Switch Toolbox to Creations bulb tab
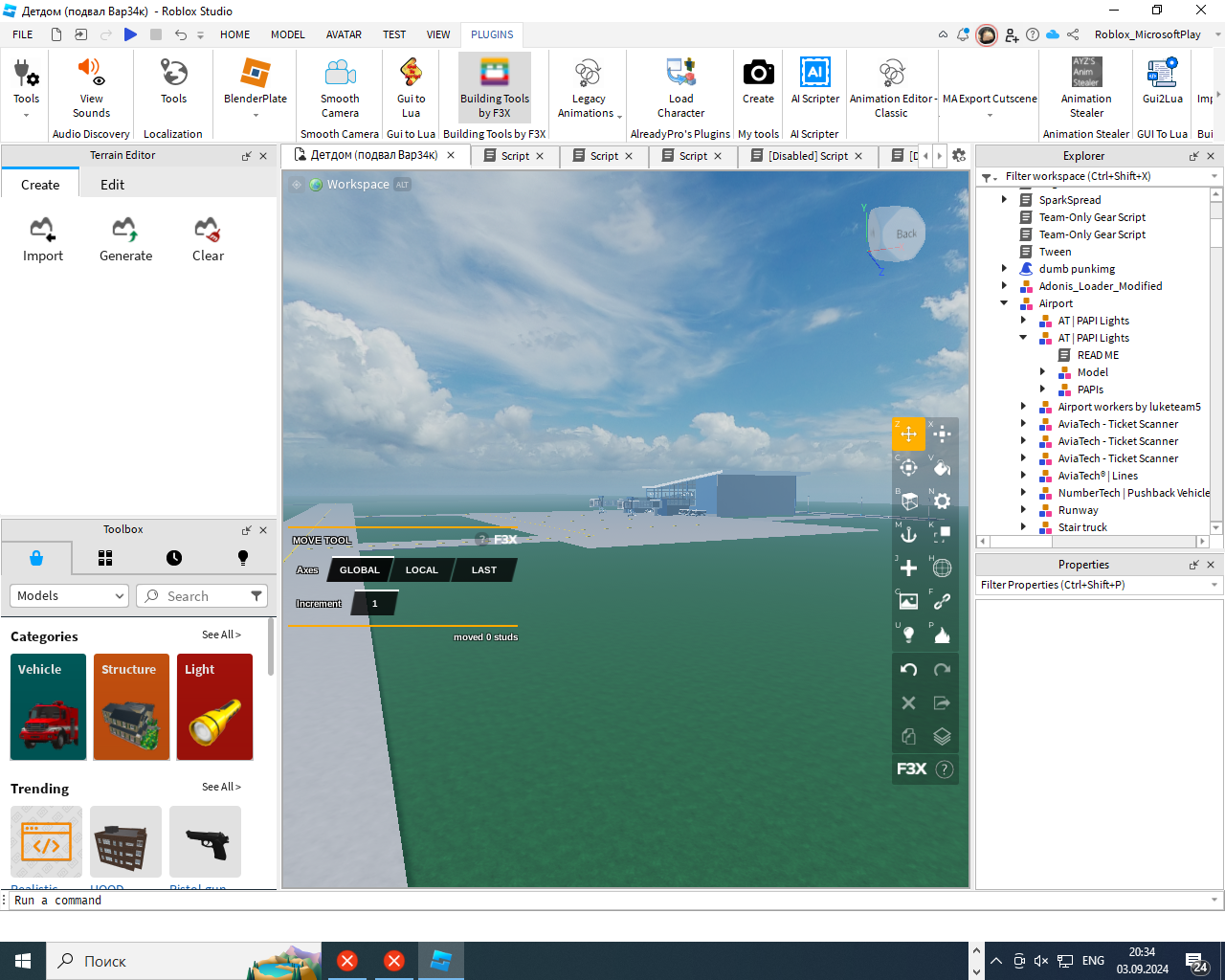This screenshot has width=1225, height=980. coord(242,558)
